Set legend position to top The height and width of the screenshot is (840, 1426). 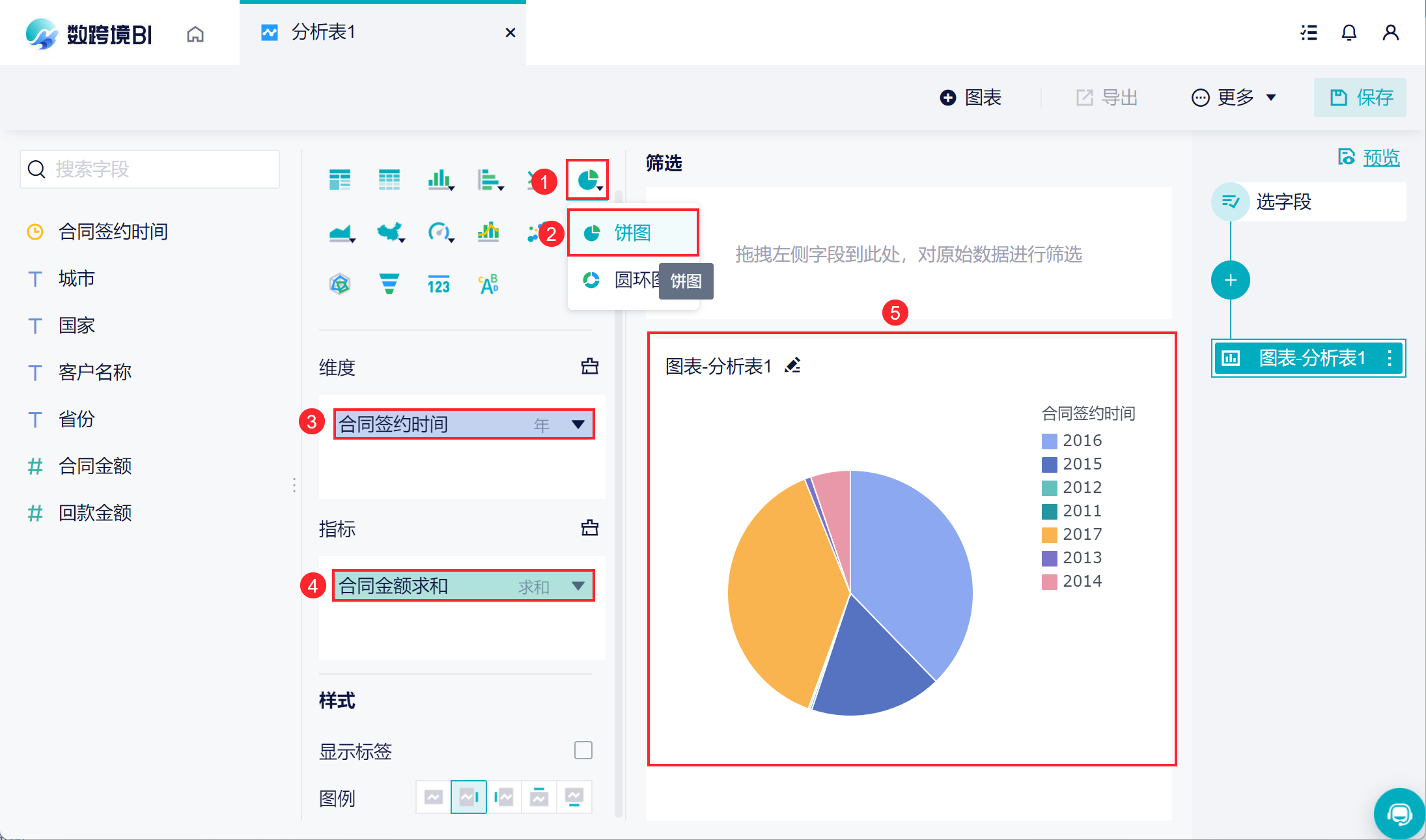[x=539, y=797]
